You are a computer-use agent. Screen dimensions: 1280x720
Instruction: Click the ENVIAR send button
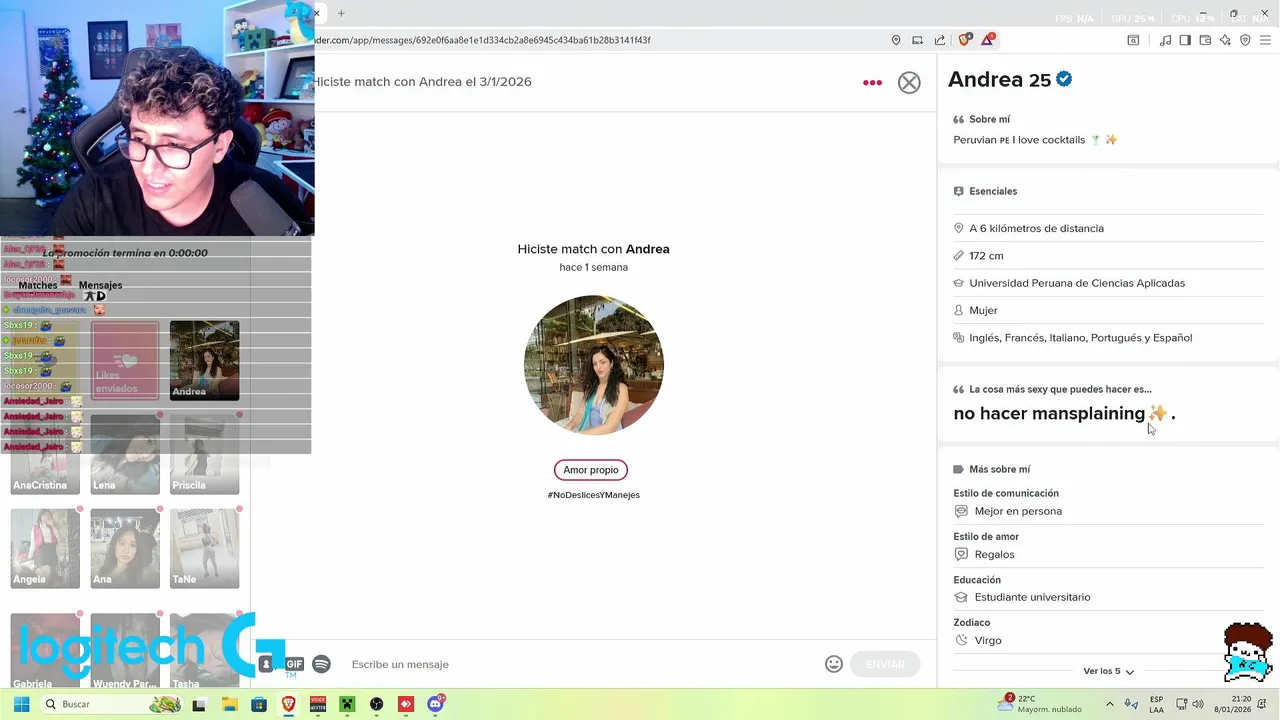885,664
